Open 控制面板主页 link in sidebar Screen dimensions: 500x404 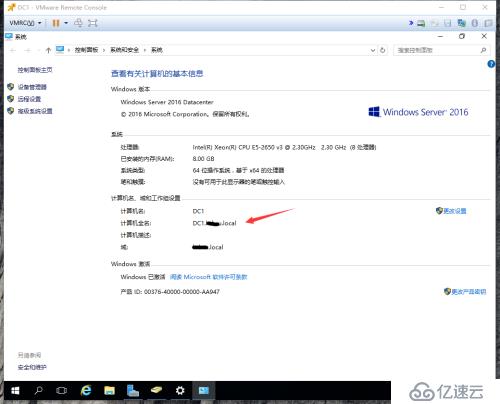click(35, 70)
